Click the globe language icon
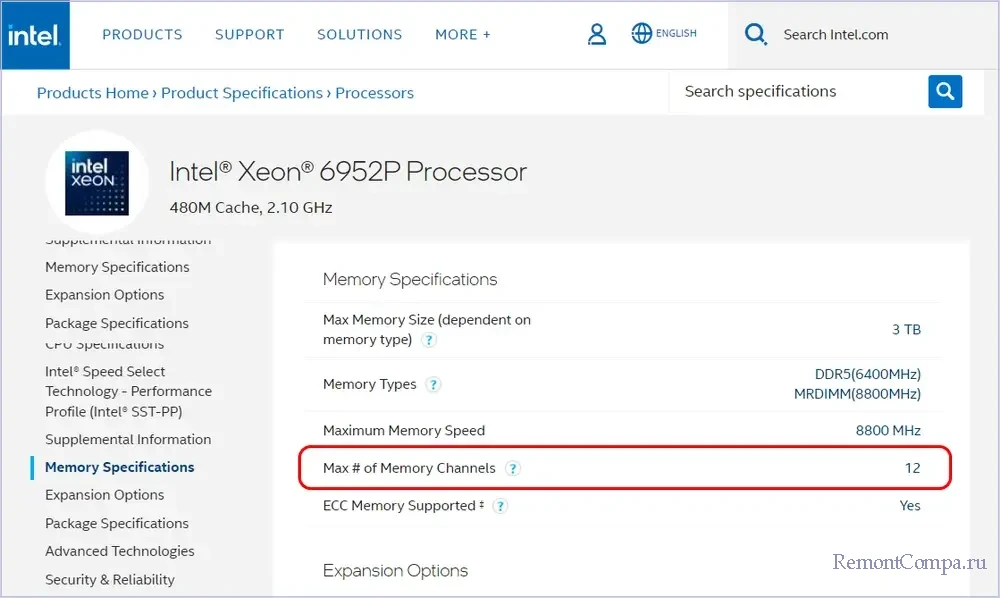Screen dimensions: 1000x598 click(x=642, y=33)
